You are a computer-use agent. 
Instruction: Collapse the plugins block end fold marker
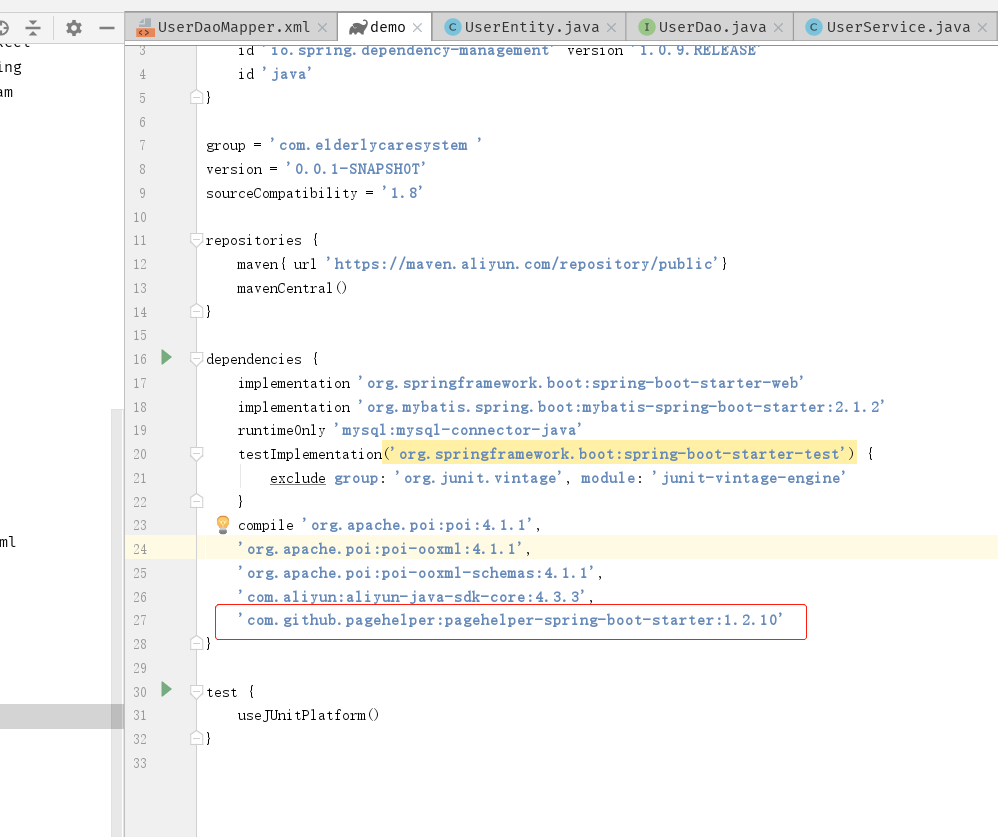click(197, 97)
